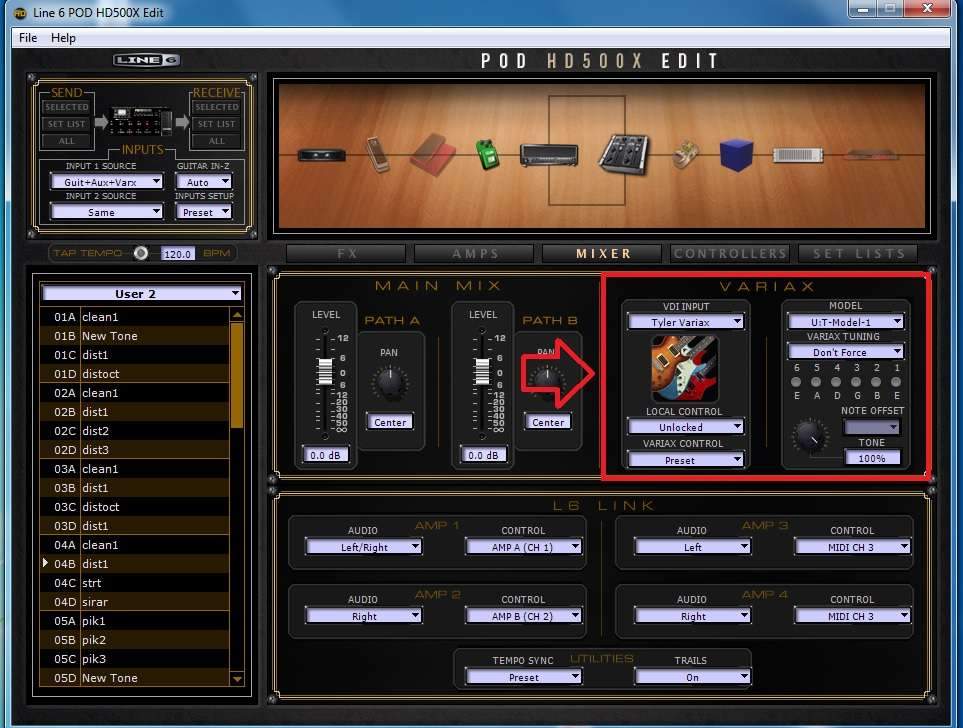Open Guitar In-Z dropdown
The image size is (963, 728).
(x=204, y=182)
